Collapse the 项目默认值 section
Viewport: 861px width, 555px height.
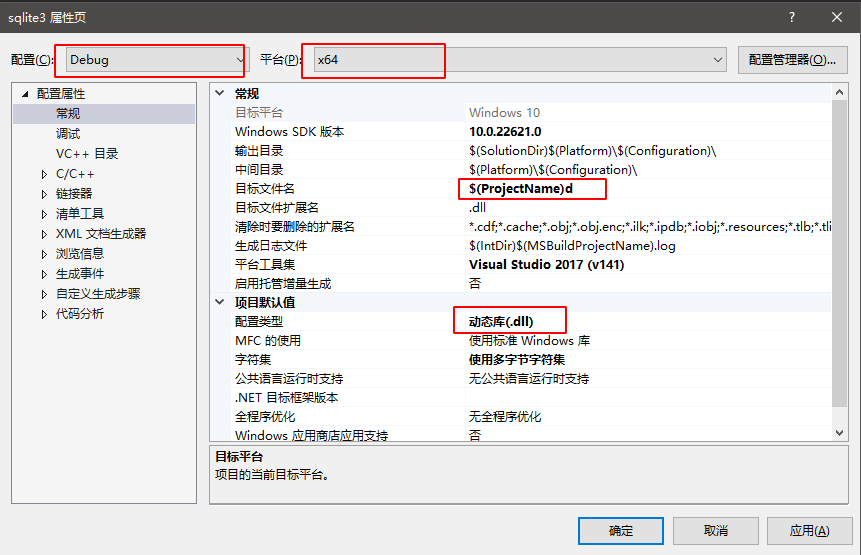point(220,302)
